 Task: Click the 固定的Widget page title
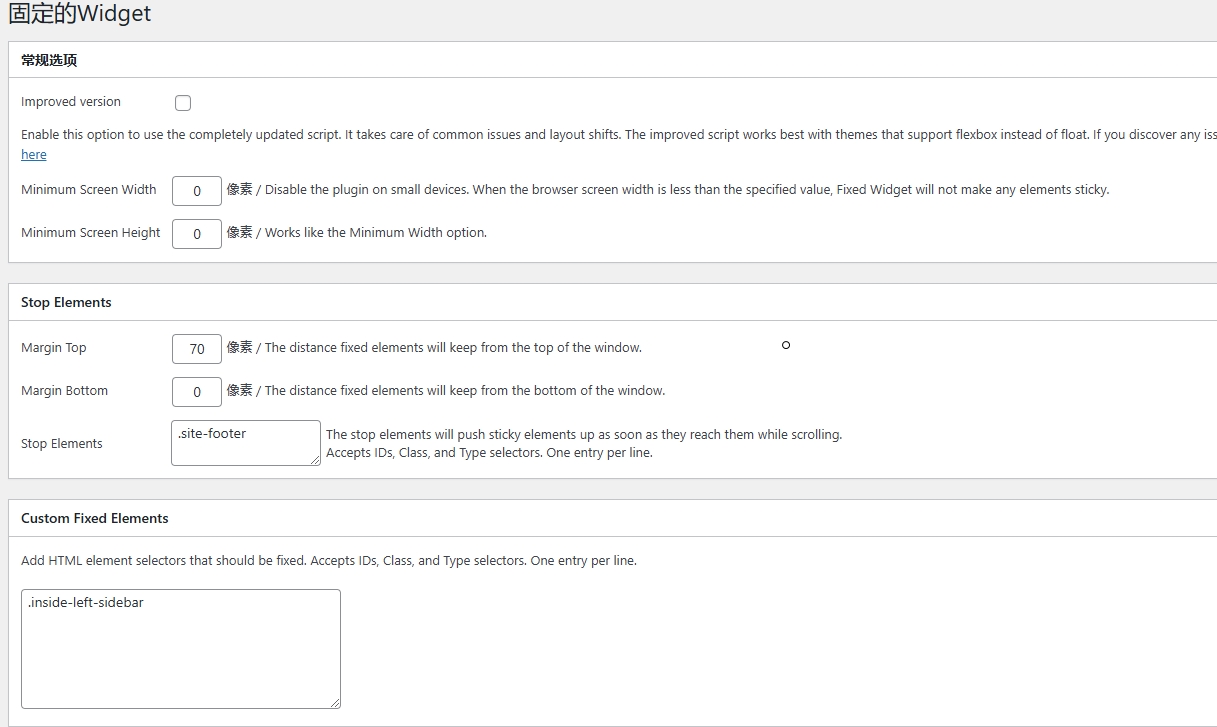click(x=80, y=14)
